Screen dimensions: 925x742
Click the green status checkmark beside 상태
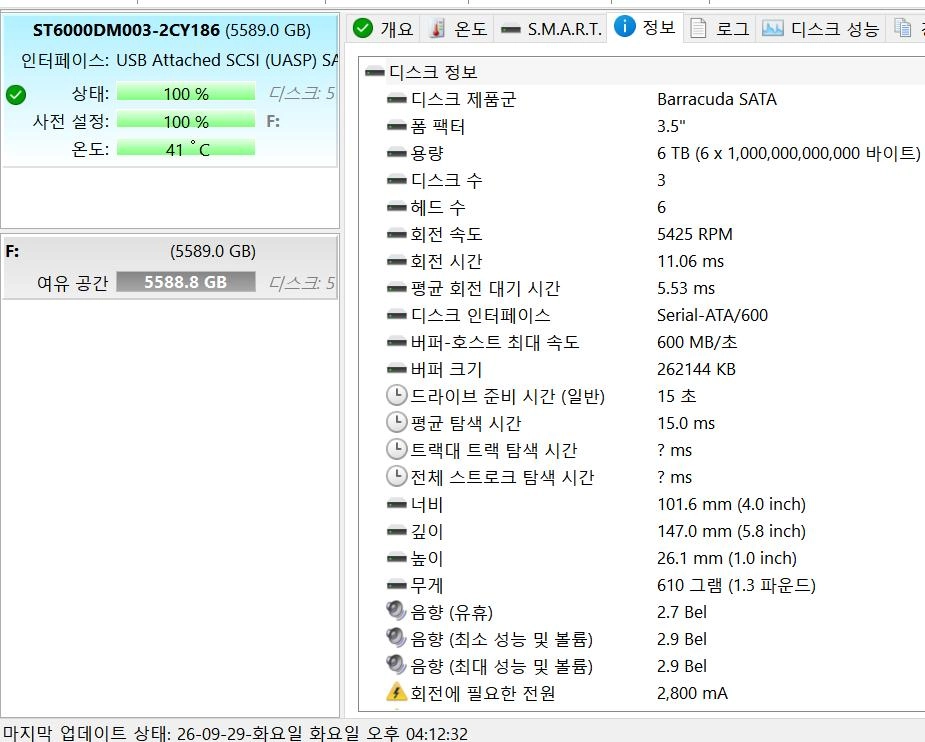point(16,94)
